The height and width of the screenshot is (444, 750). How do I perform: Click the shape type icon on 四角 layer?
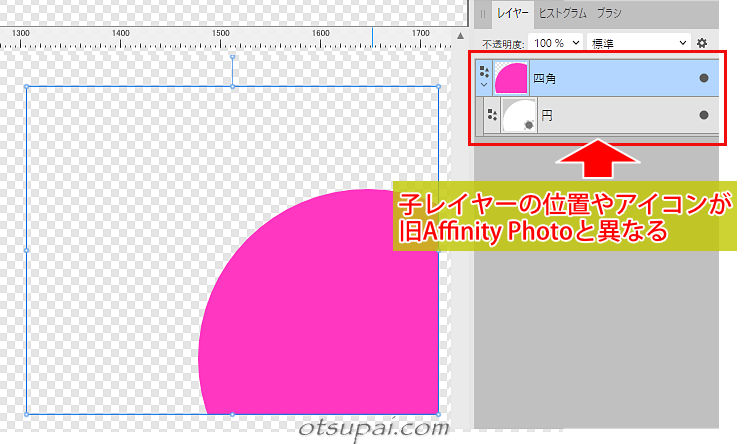click(x=485, y=71)
